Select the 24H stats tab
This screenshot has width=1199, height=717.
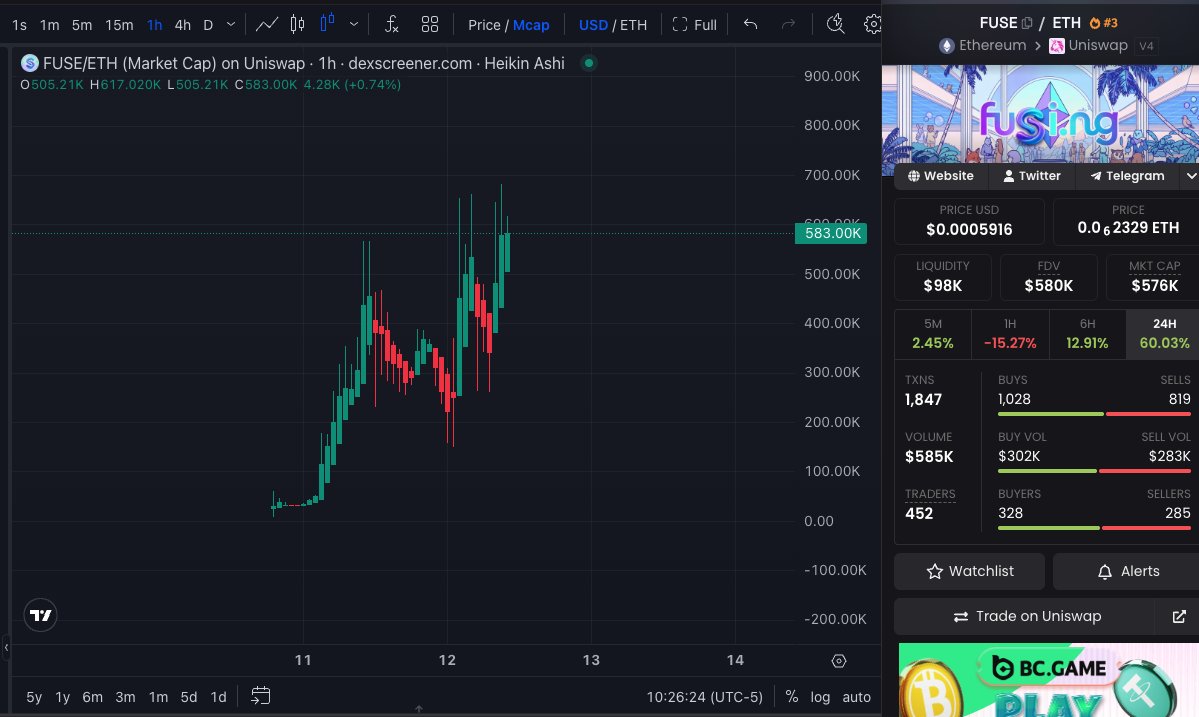[x=1163, y=334]
